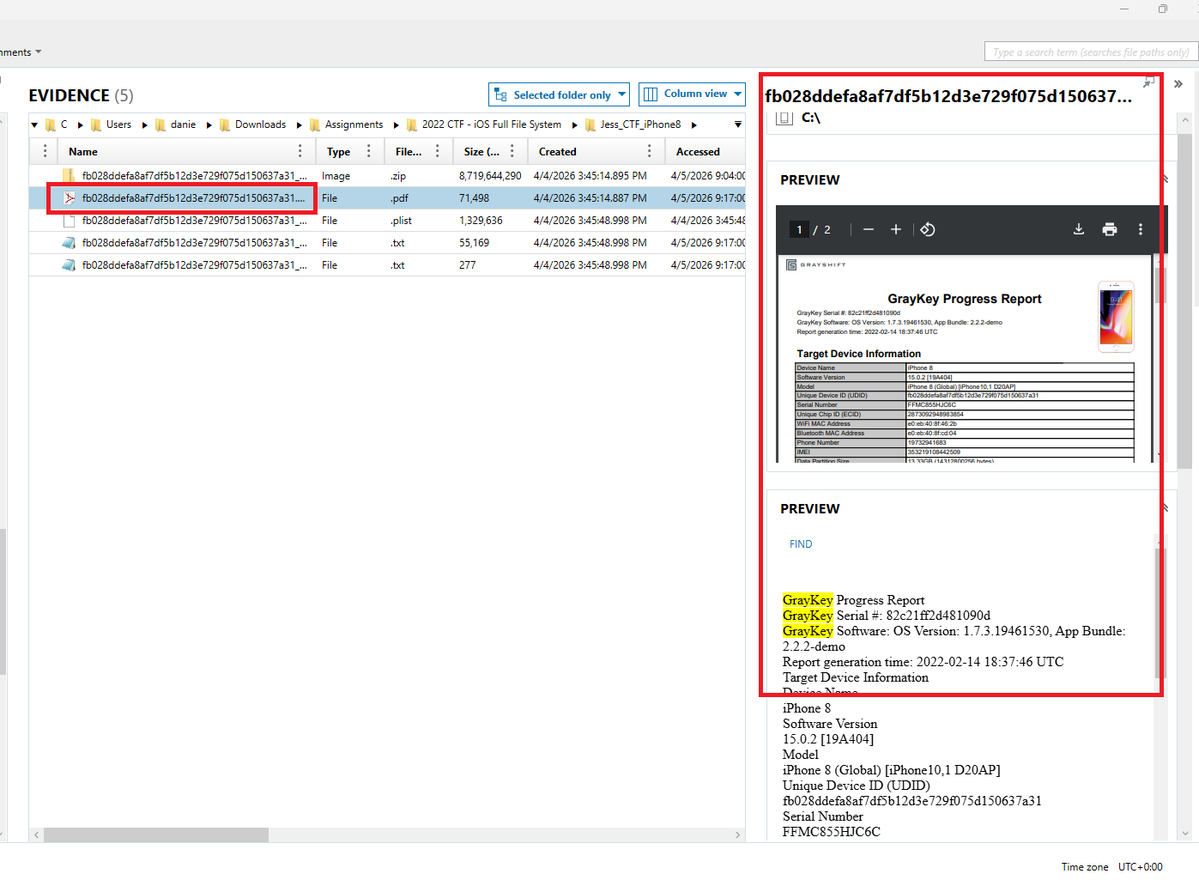Click the PDF page number box showing 1
This screenshot has width=1199, height=880.
(x=799, y=229)
